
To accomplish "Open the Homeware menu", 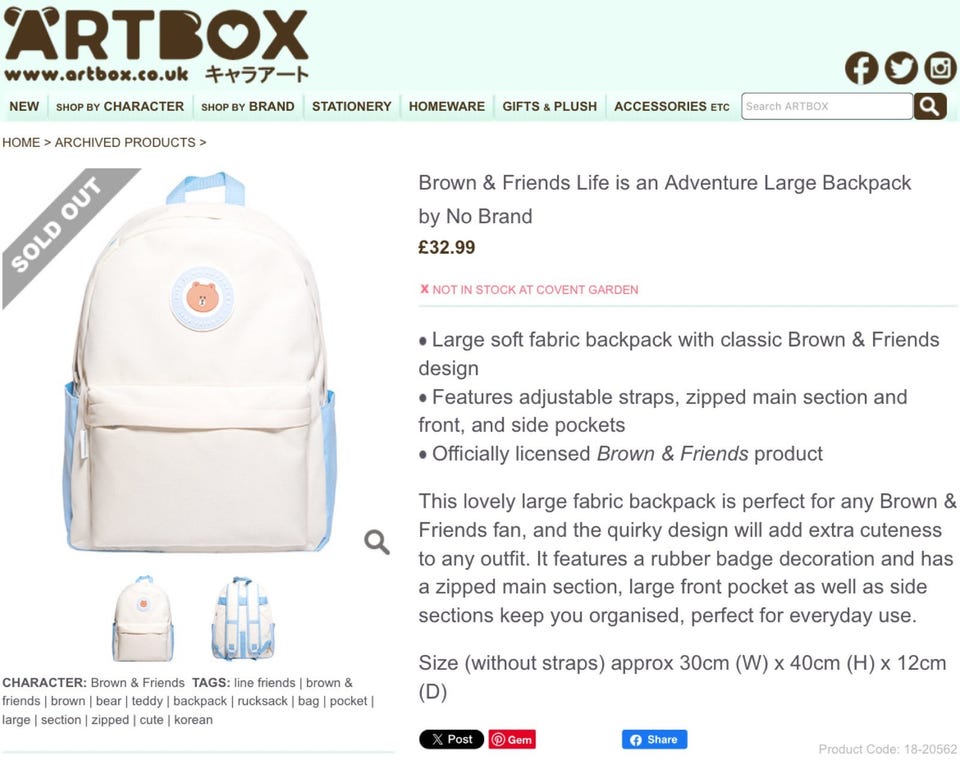I will click(x=447, y=107).
